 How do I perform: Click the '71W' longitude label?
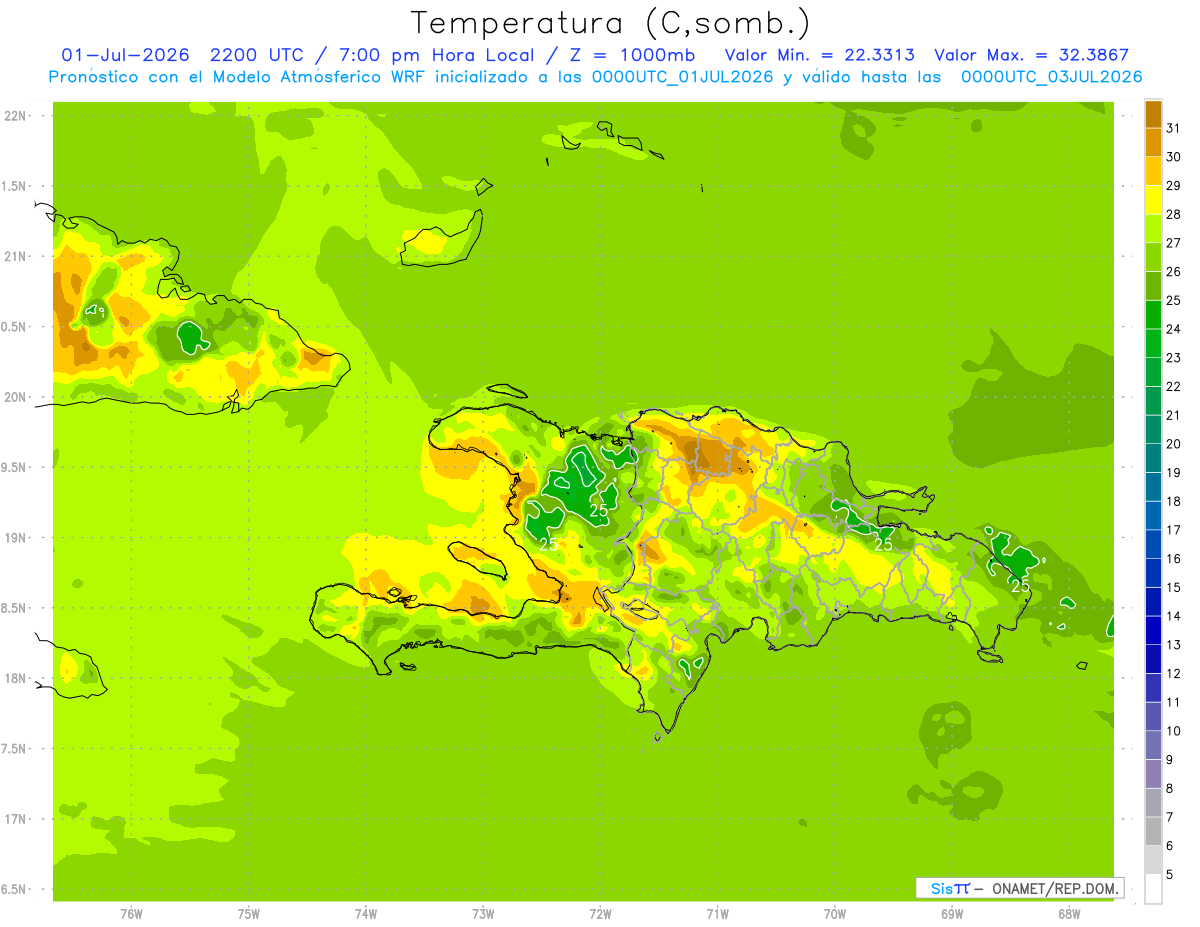tap(717, 914)
